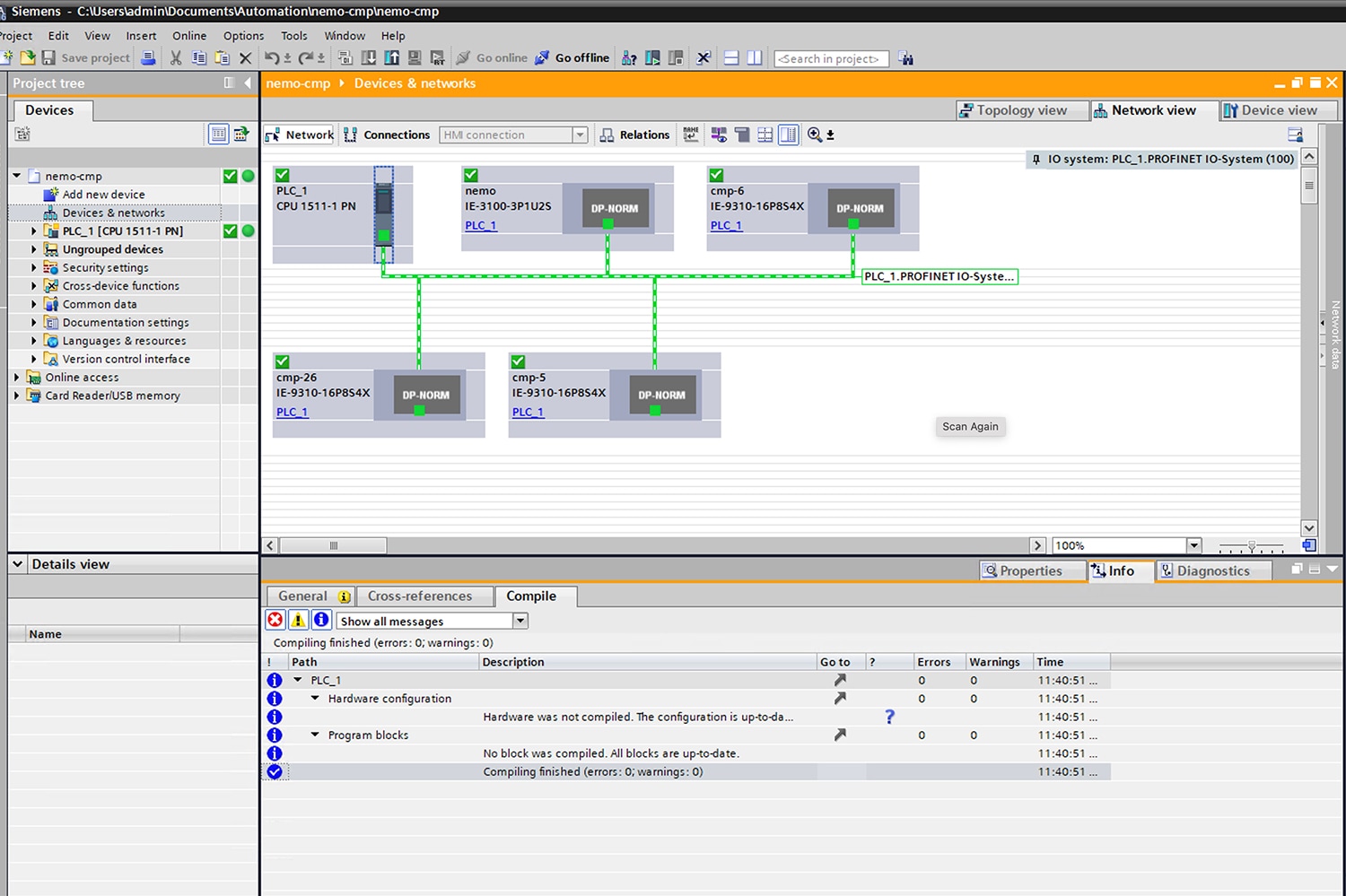Undo the last action
This screenshot has height=896, width=1346.
click(271, 58)
